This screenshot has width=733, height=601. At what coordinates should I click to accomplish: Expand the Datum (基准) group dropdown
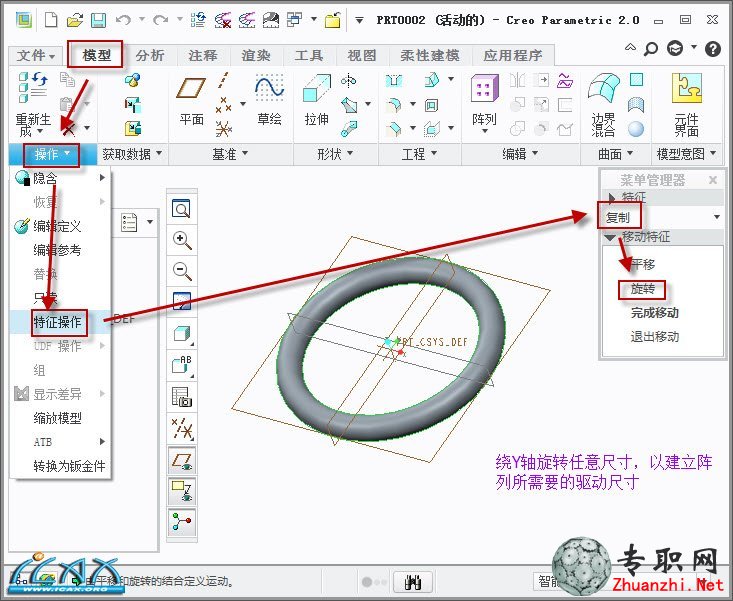230,154
